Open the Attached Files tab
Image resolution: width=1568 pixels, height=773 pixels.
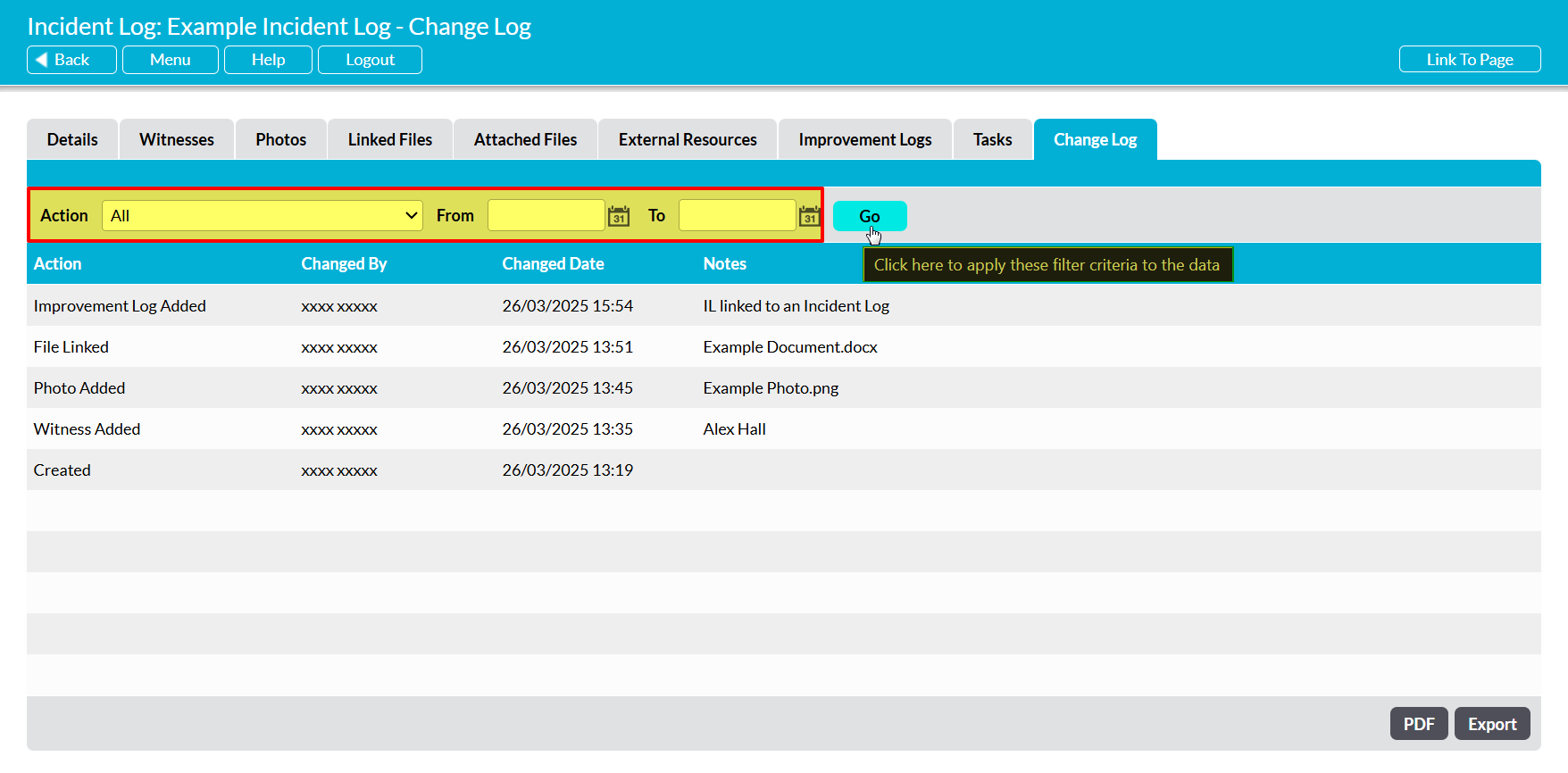tap(525, 139)
